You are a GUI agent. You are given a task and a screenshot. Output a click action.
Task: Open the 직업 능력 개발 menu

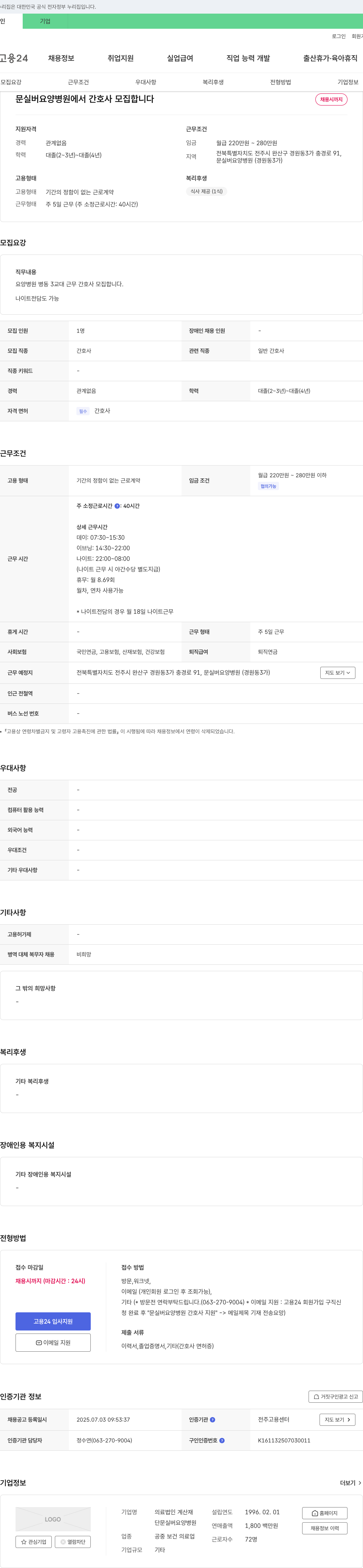(248, 59)
